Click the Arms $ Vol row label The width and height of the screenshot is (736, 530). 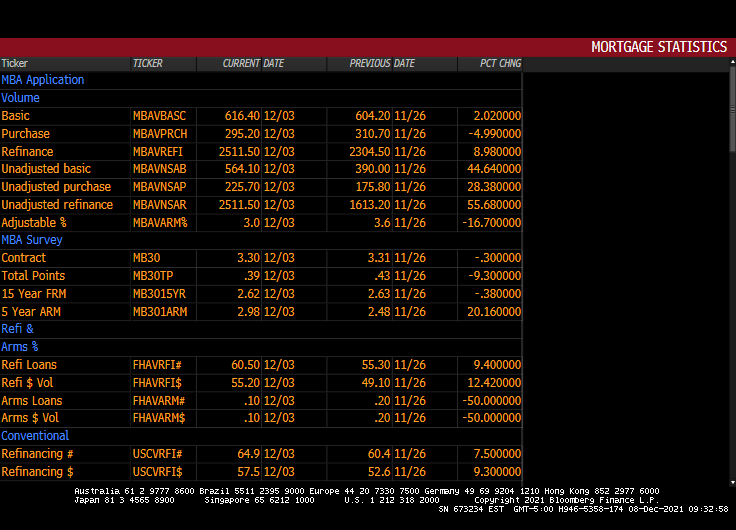(x=30, y=418)
